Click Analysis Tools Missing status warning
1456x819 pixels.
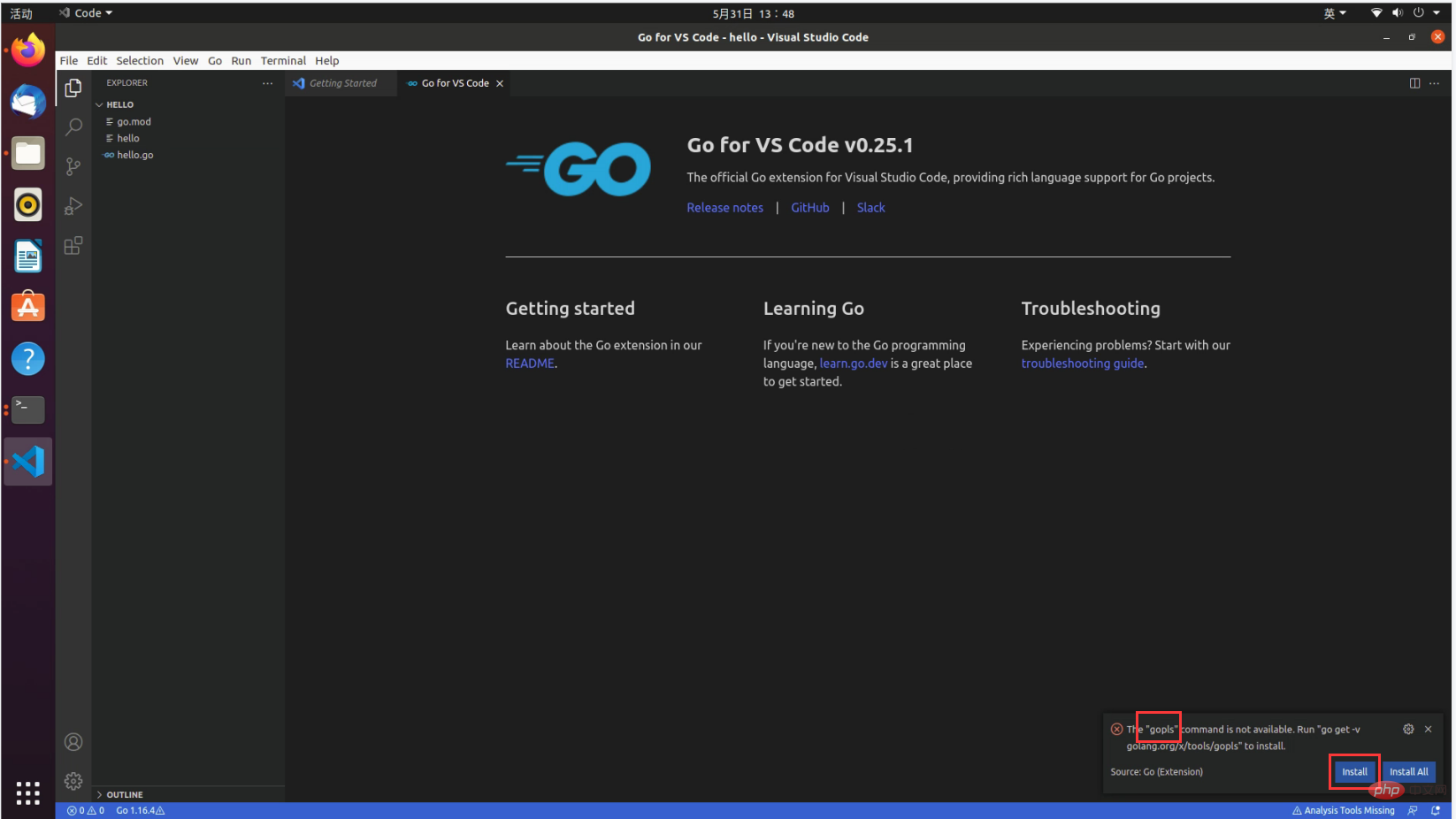(1343, 810)
